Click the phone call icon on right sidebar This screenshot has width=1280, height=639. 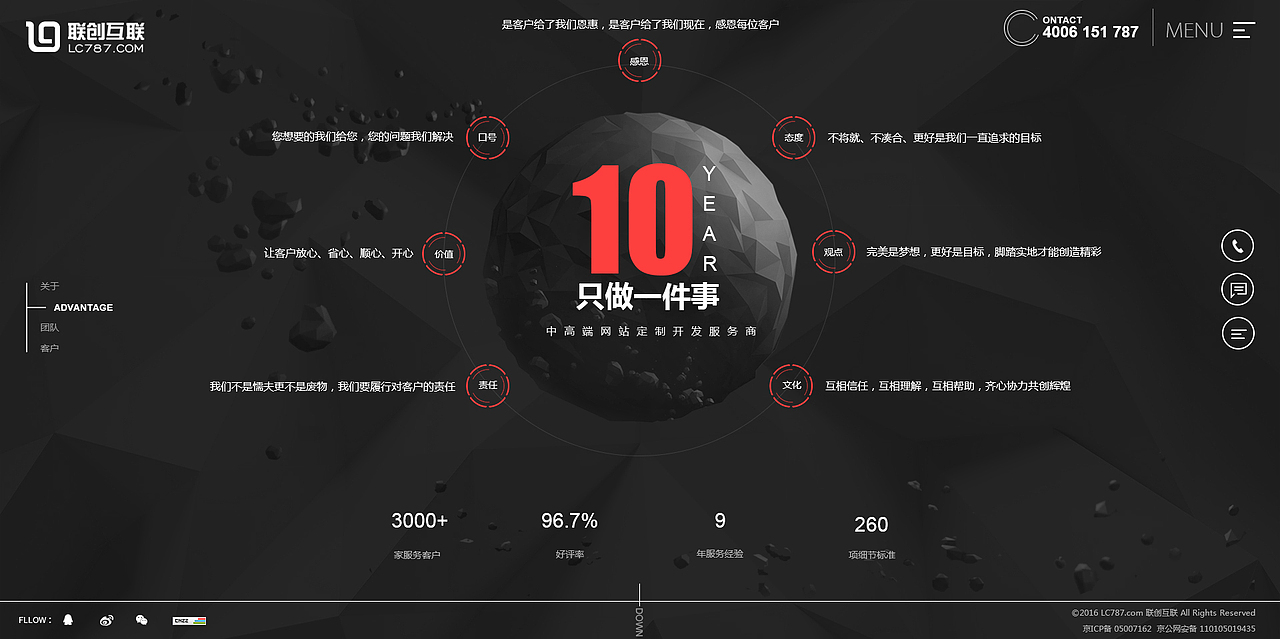1237,246
